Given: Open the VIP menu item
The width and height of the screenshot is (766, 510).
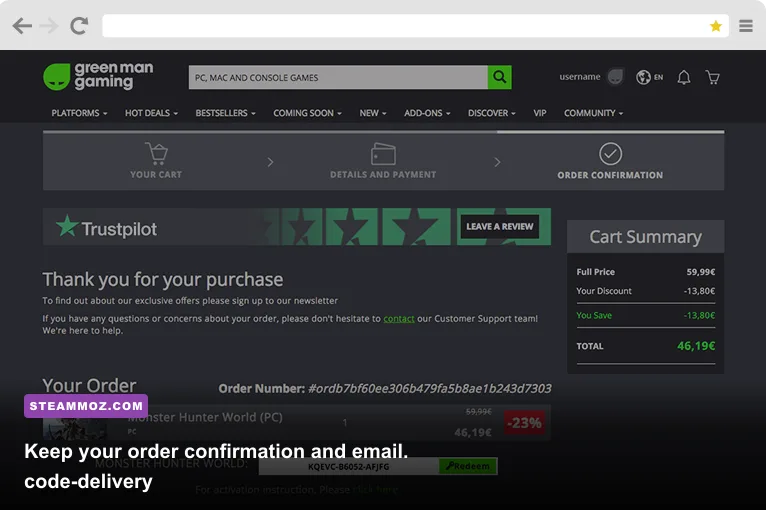Looking at the screenshot, I should coord(540,113).
